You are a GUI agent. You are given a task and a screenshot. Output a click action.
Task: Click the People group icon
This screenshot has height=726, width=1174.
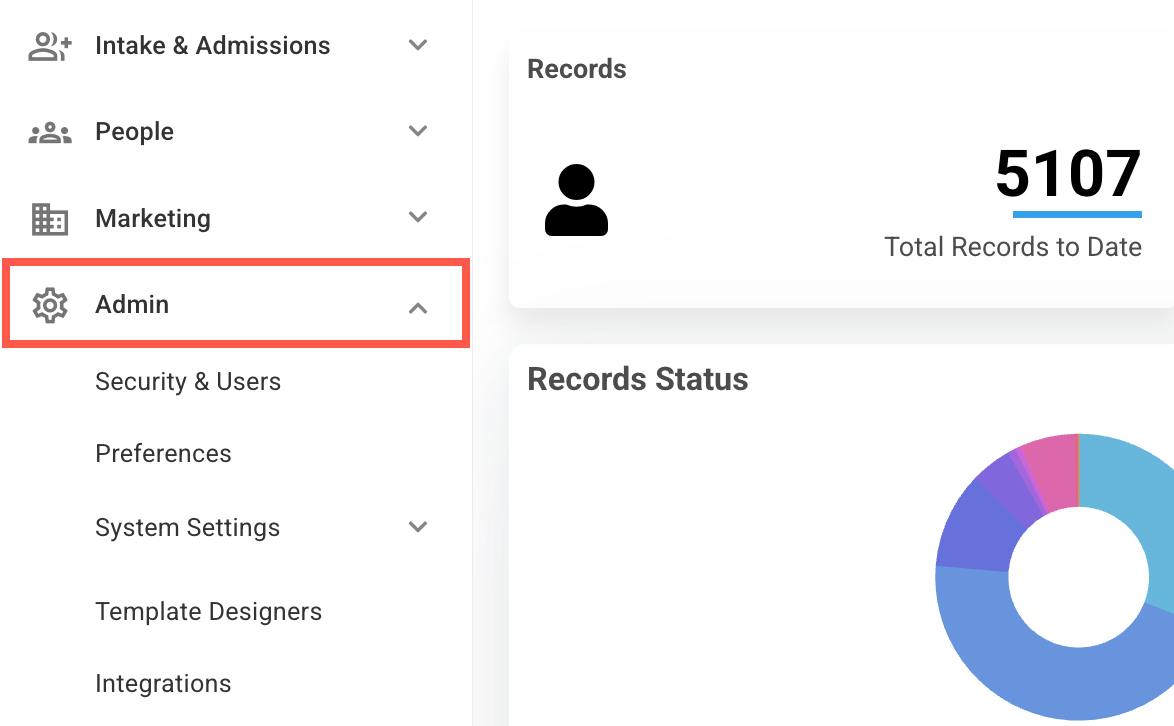[x=49, y=132]
